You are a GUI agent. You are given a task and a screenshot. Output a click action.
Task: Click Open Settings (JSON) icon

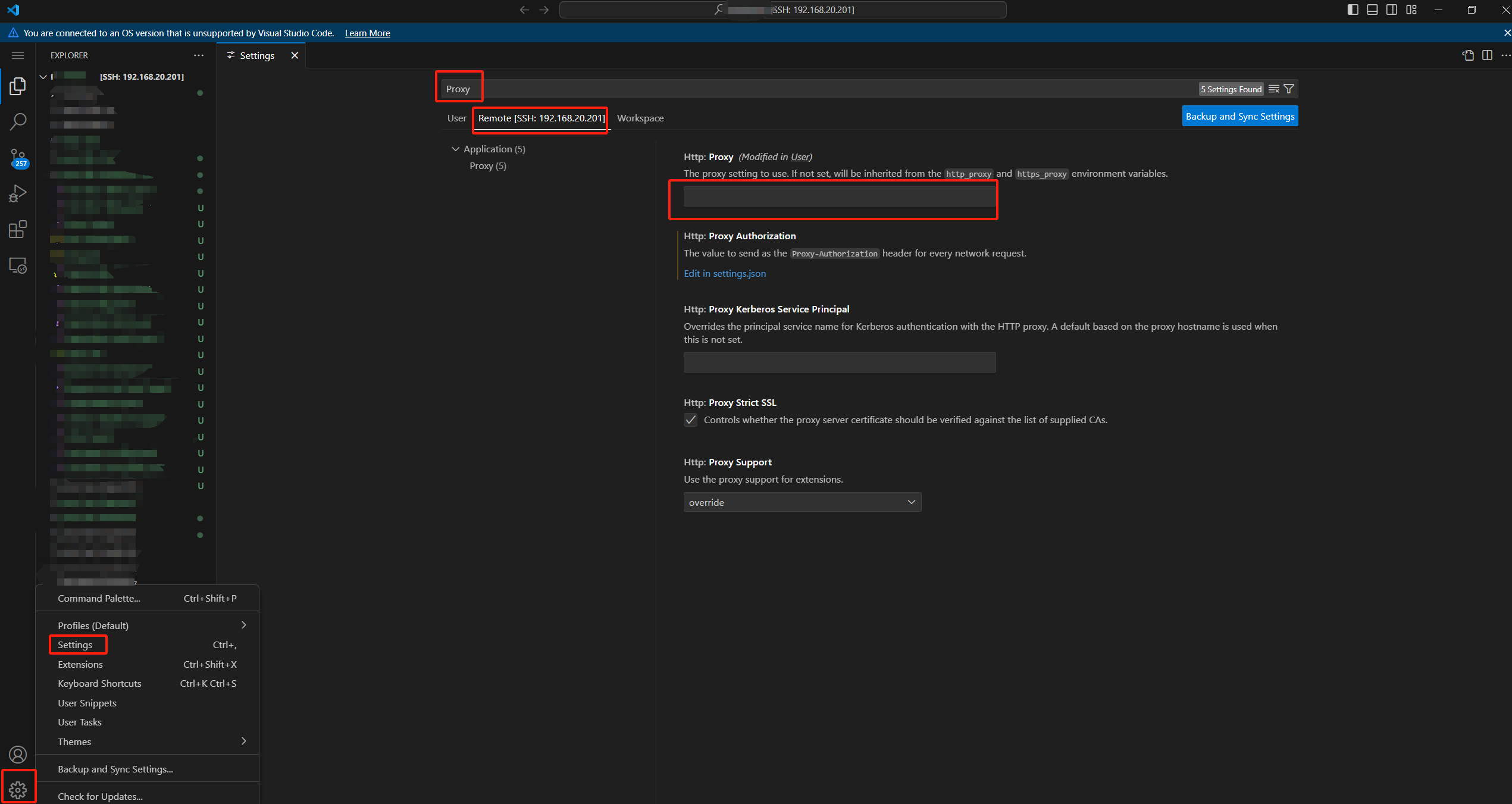(1468, 55)
